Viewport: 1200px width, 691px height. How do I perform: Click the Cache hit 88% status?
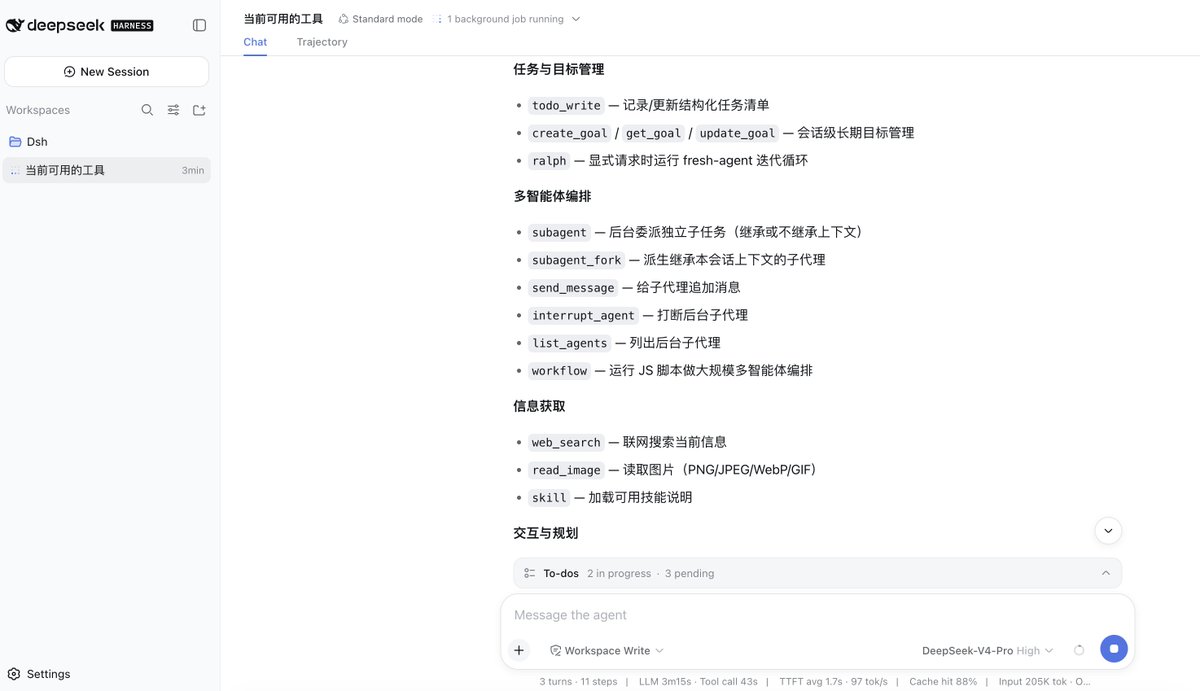click(x=943, y=681)
